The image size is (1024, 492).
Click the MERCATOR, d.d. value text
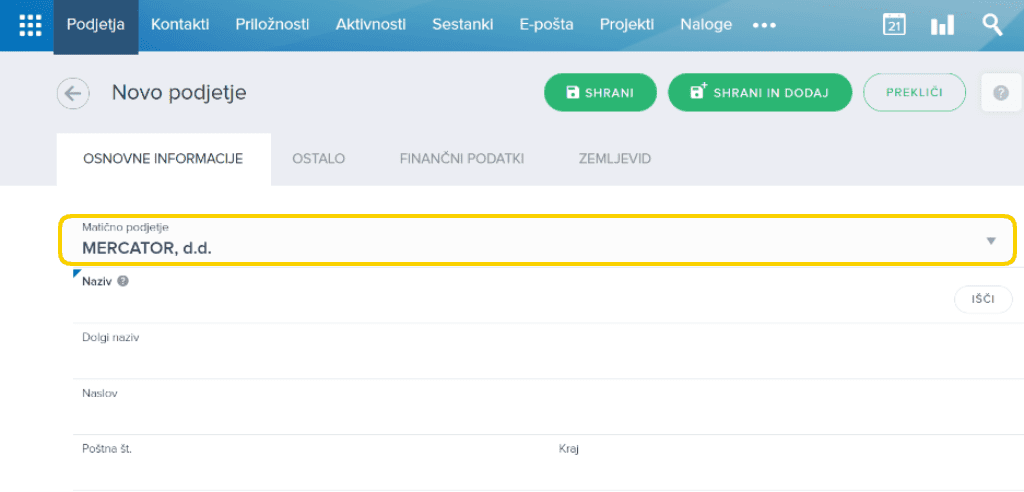pos(147,248)
